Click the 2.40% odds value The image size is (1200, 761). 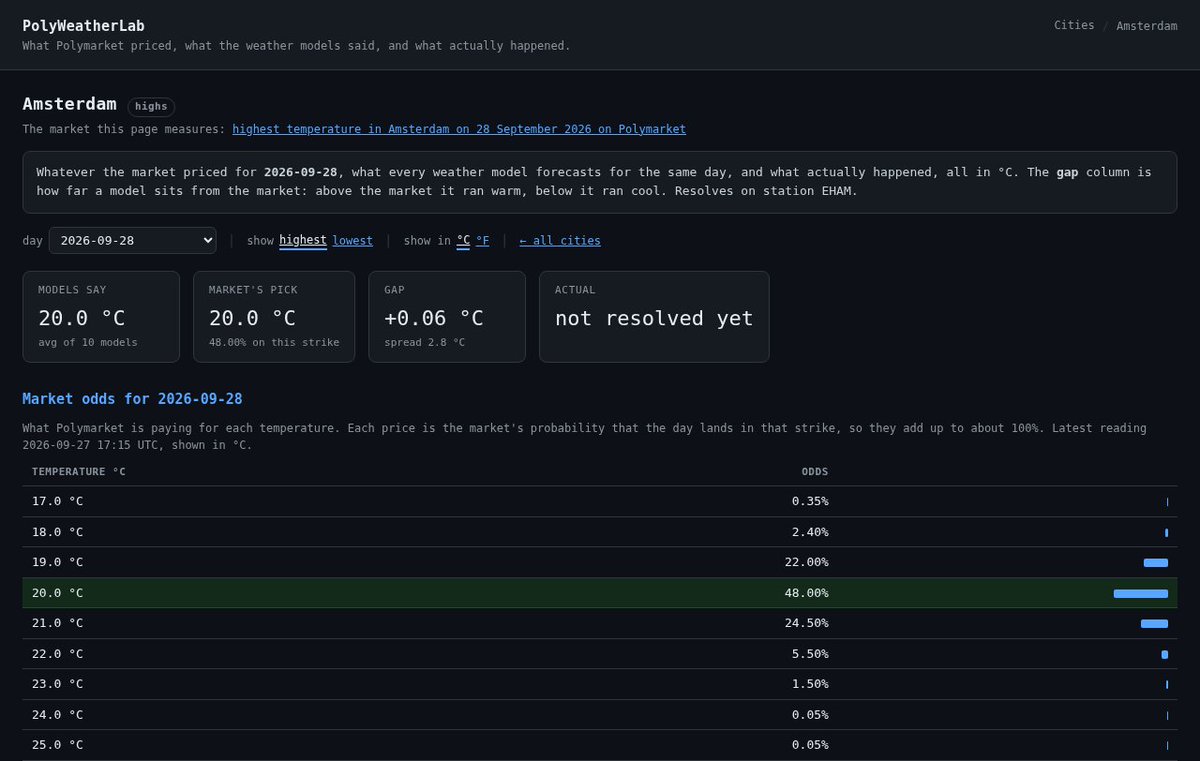point(810,532)
